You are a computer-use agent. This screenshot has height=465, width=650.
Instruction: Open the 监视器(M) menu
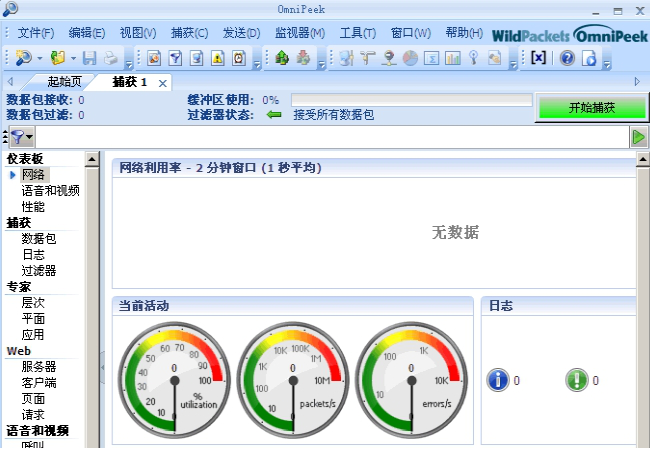300,33
